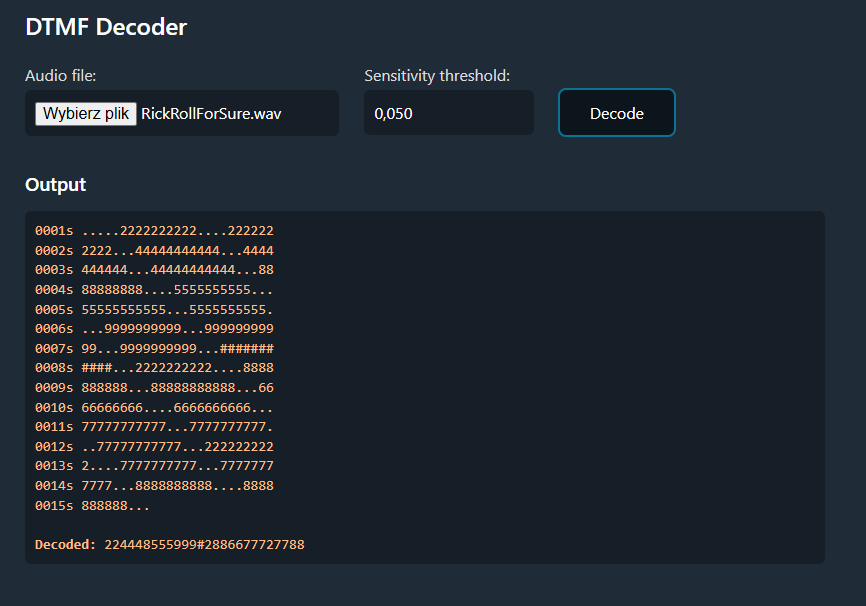Screen dimensions: 866x606
Task: Click the Decode button
Action: coord(616,112)
